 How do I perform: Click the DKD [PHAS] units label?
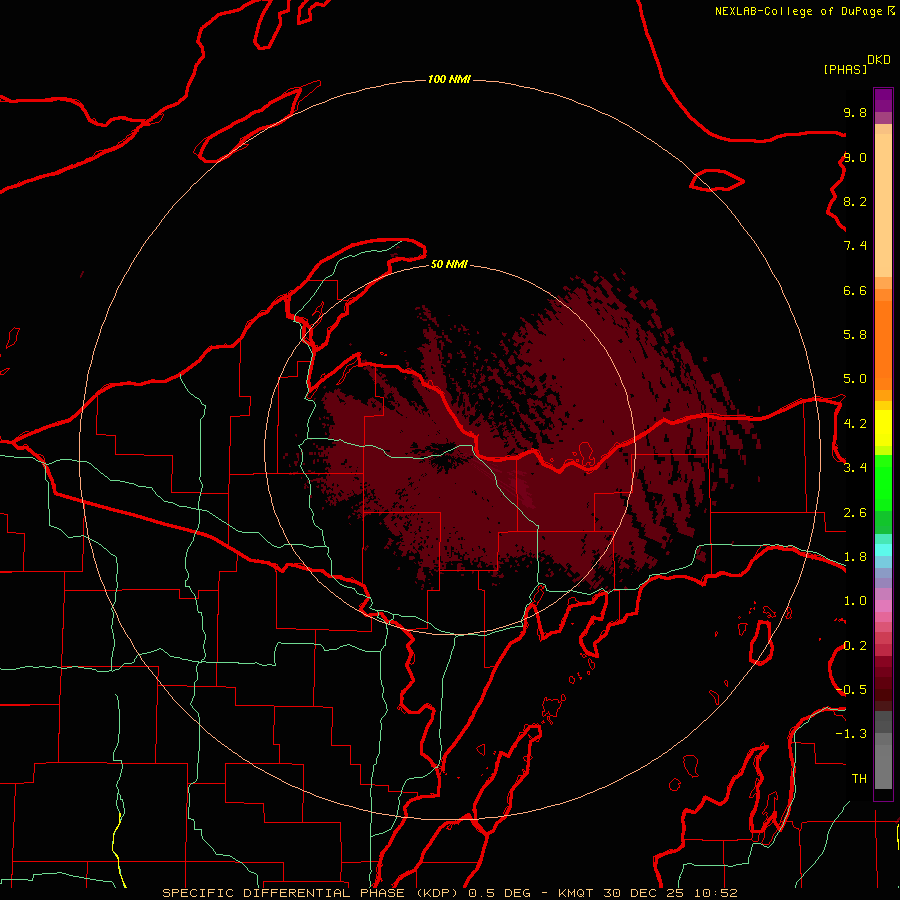point(856,64)
